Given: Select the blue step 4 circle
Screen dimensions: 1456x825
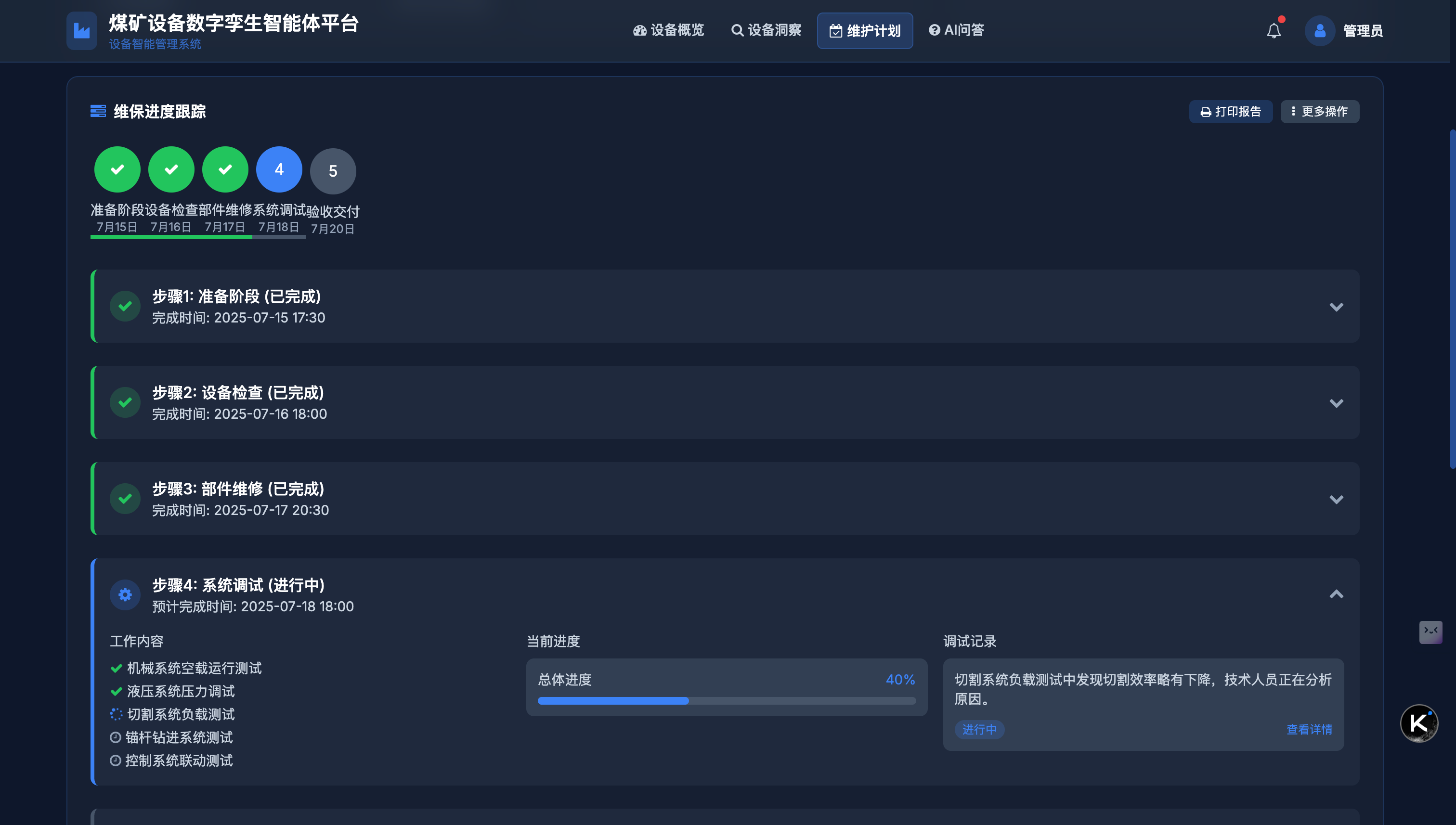Looking at the screenshot, I should point(279,169).
